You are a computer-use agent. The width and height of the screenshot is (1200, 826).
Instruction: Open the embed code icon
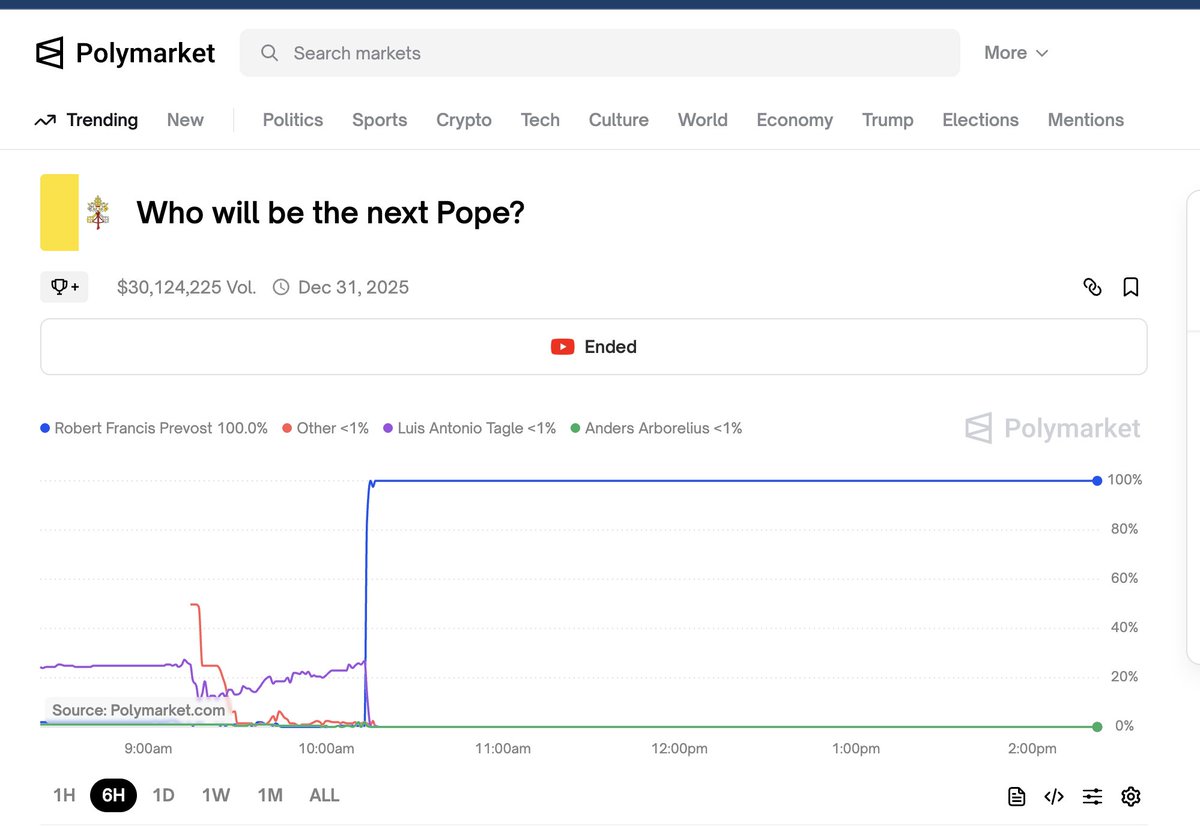[x=1054, y=796]
